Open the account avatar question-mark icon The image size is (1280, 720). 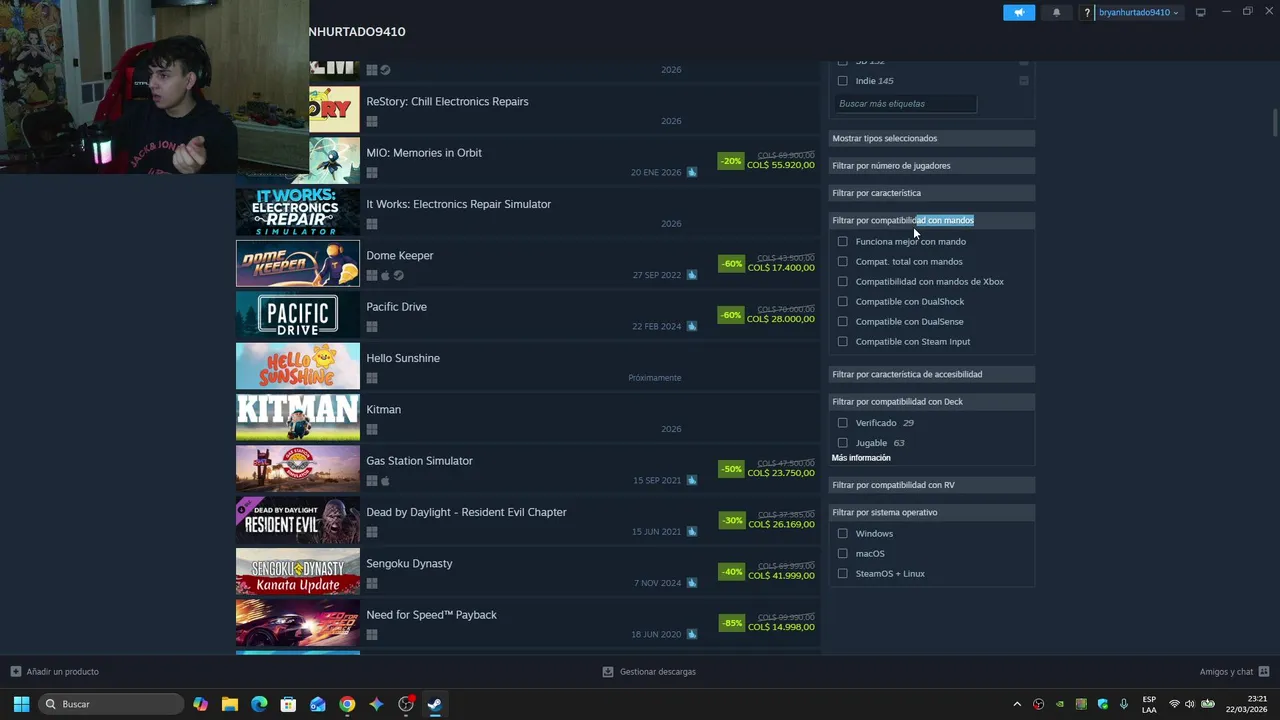(1087, 12)
